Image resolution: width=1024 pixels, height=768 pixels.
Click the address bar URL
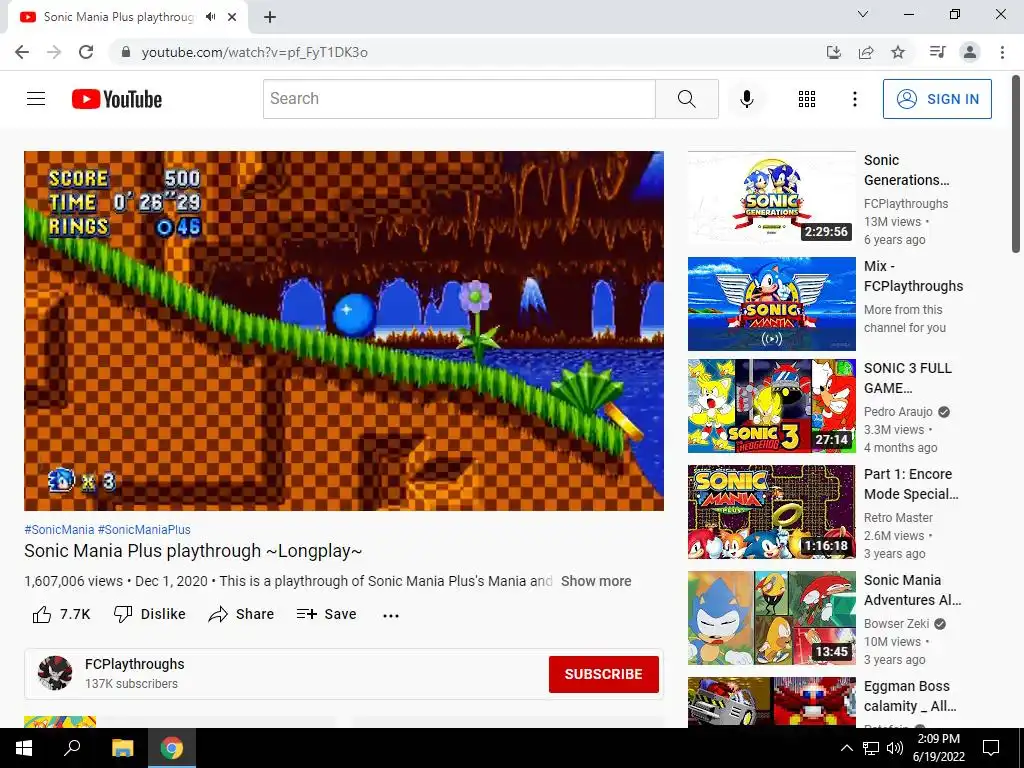pyautogui.click(x=255, y=52)
